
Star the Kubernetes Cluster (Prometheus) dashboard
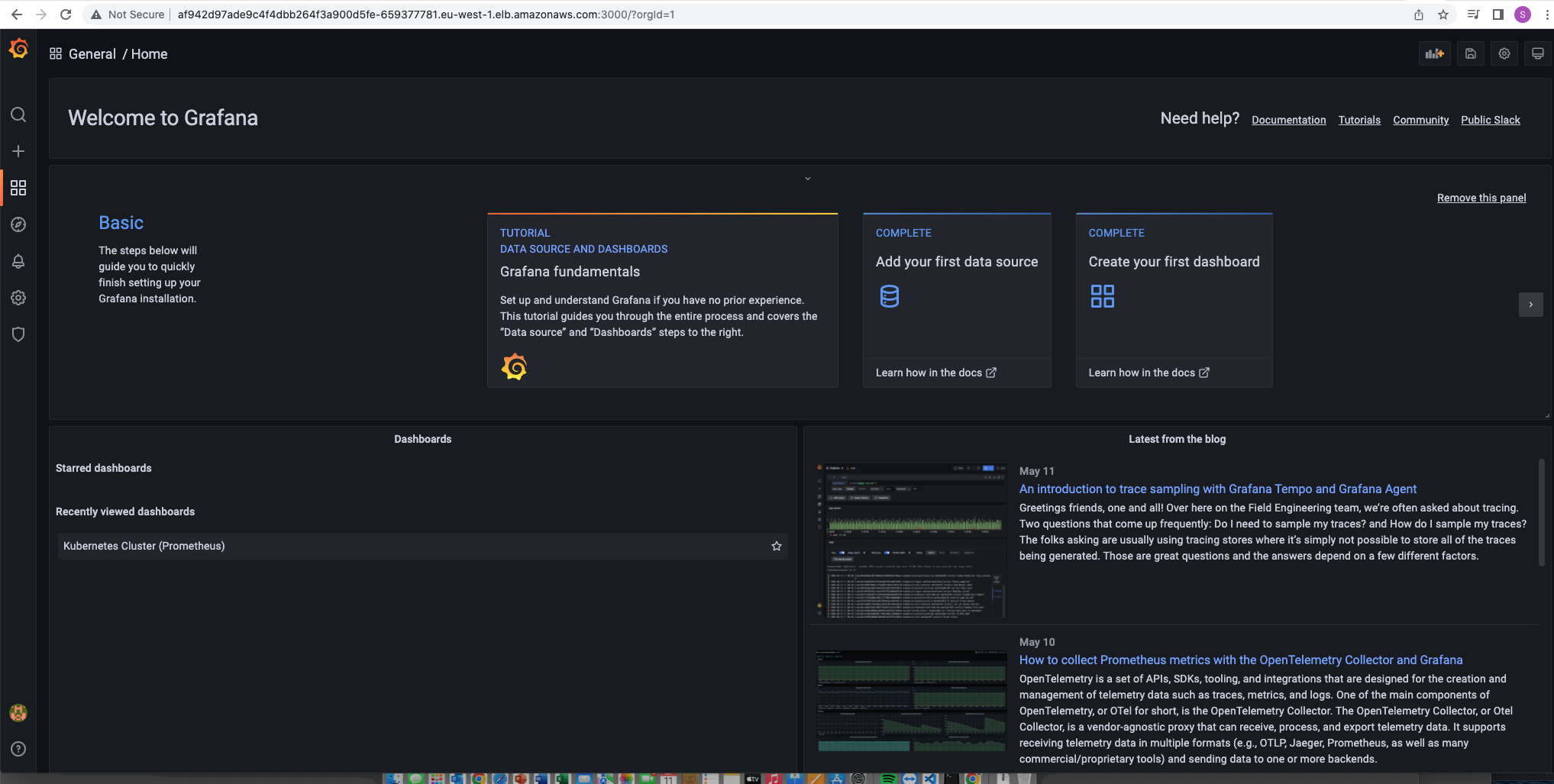777,546
